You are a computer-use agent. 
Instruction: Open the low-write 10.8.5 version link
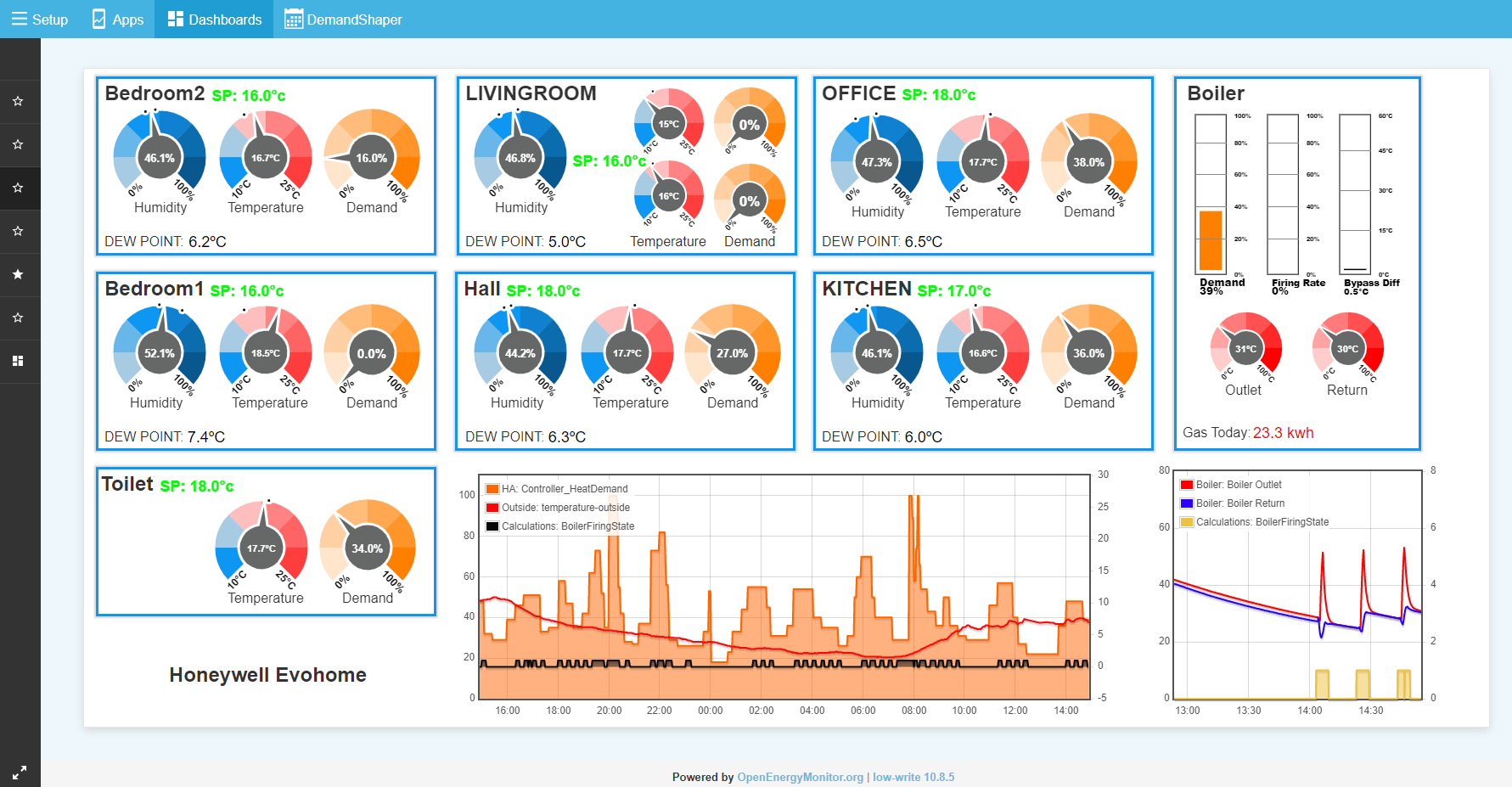tap(913, 777)
